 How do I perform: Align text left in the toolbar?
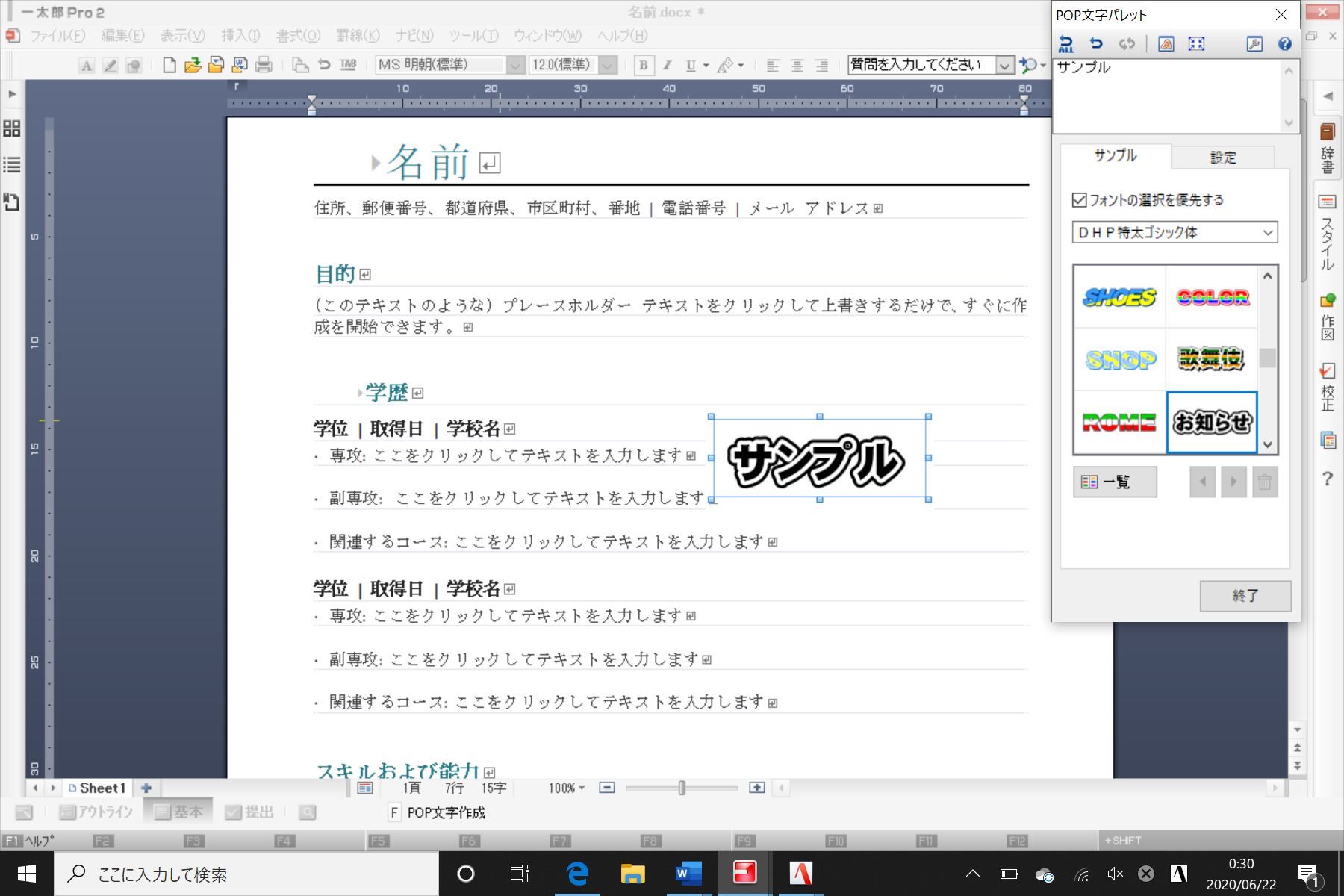(x=773, y=65)
